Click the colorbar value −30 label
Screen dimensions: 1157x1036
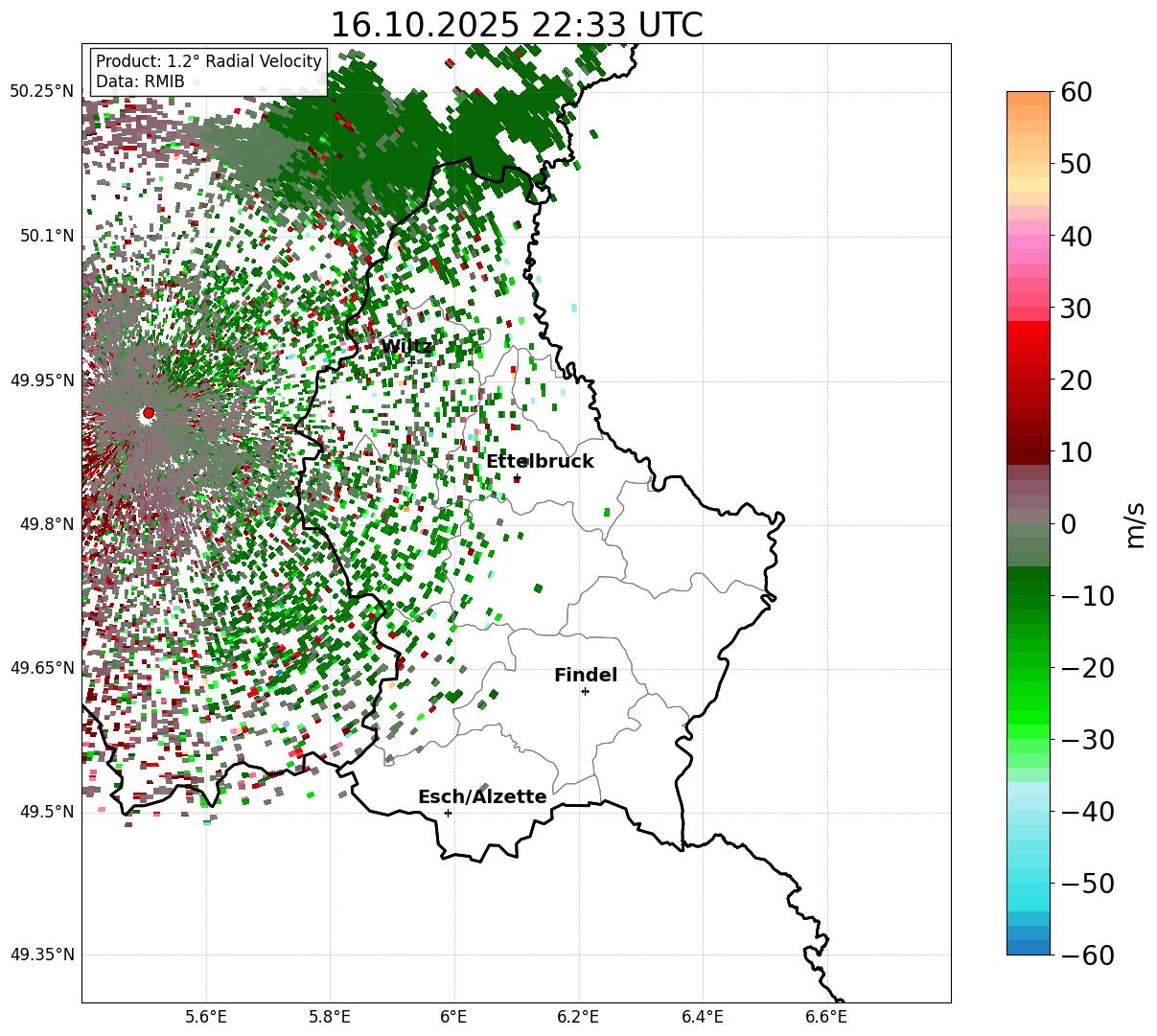pyautogui.click(x=1087, y=739)
